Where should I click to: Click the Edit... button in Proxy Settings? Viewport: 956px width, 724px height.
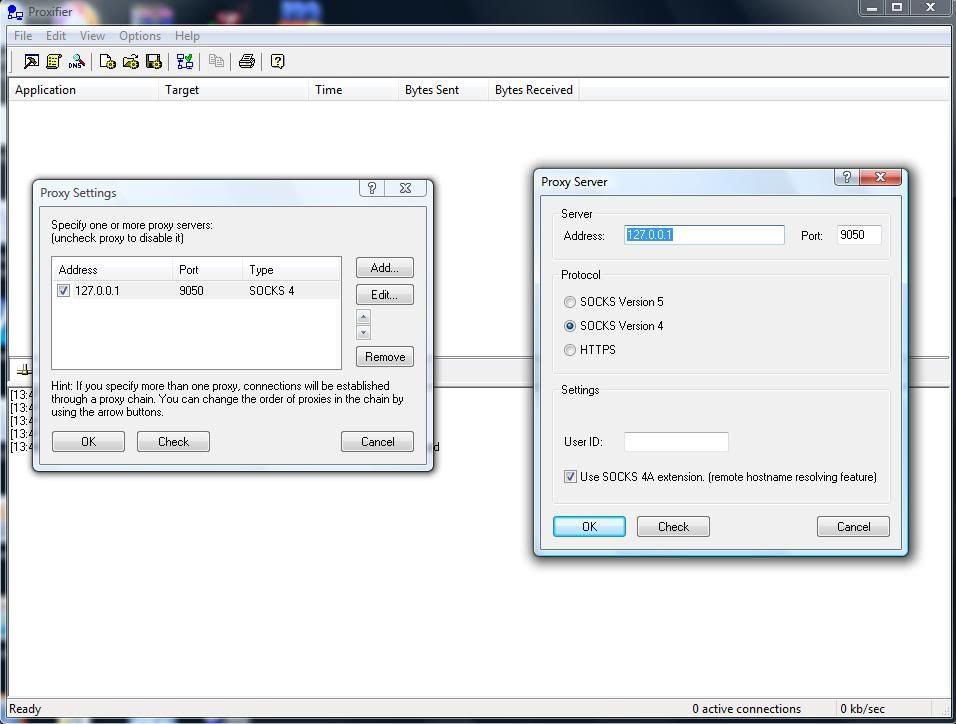tap(385, 295)
